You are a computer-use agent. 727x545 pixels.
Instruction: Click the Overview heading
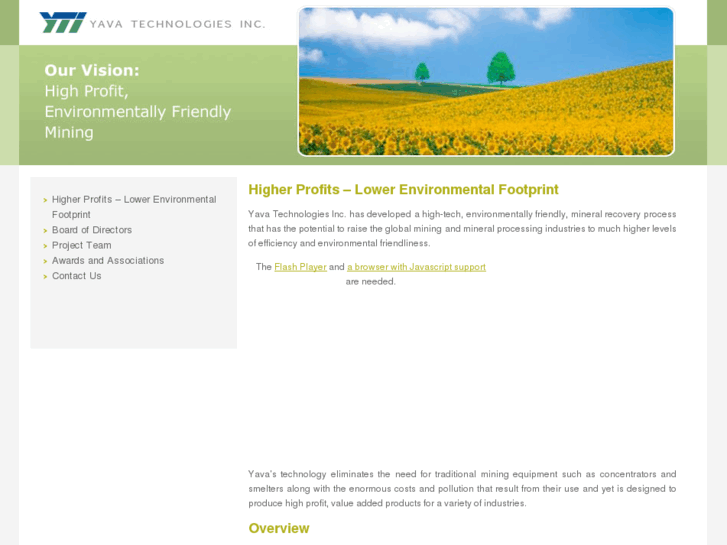(x=279, y=528)
